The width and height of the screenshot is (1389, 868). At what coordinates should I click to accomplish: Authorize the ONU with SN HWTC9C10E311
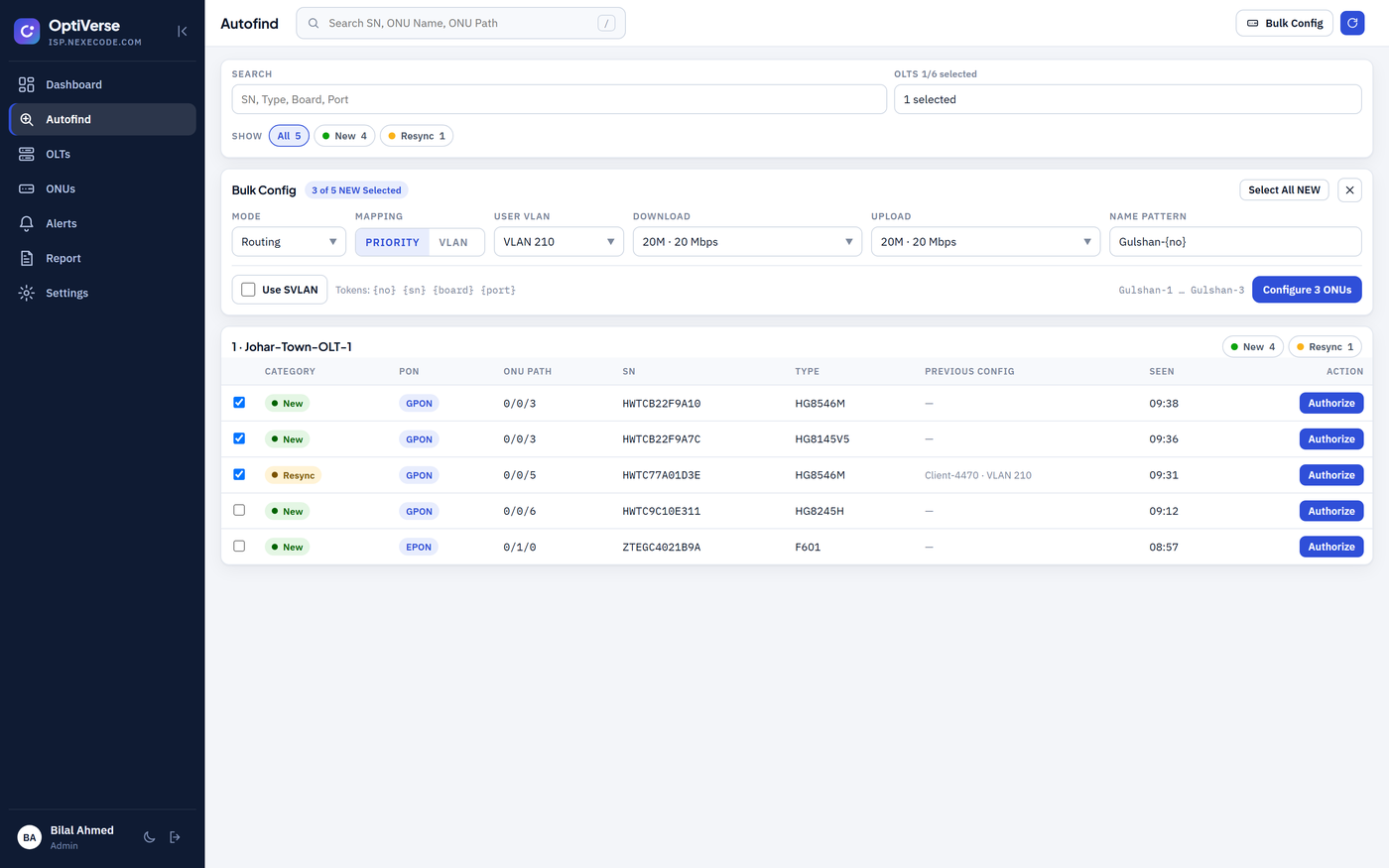click(x=1331, y=511)
